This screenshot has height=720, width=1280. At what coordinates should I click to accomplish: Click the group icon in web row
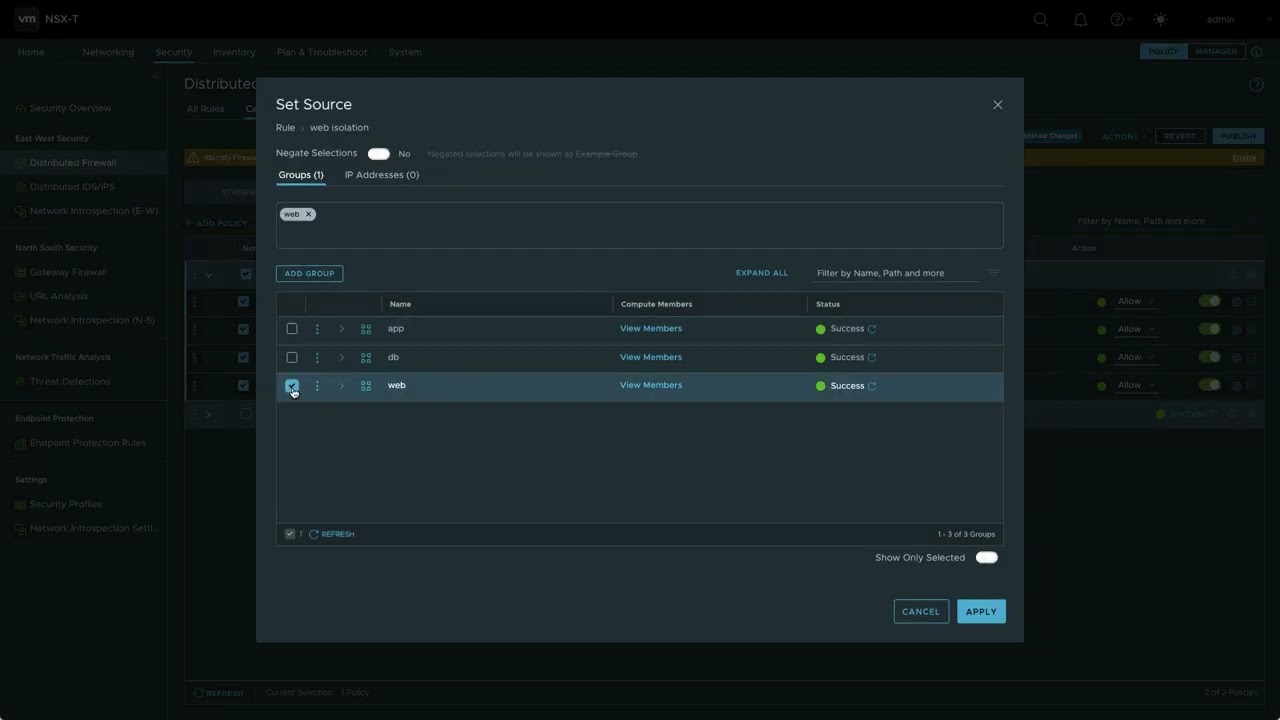pos(366,386)
